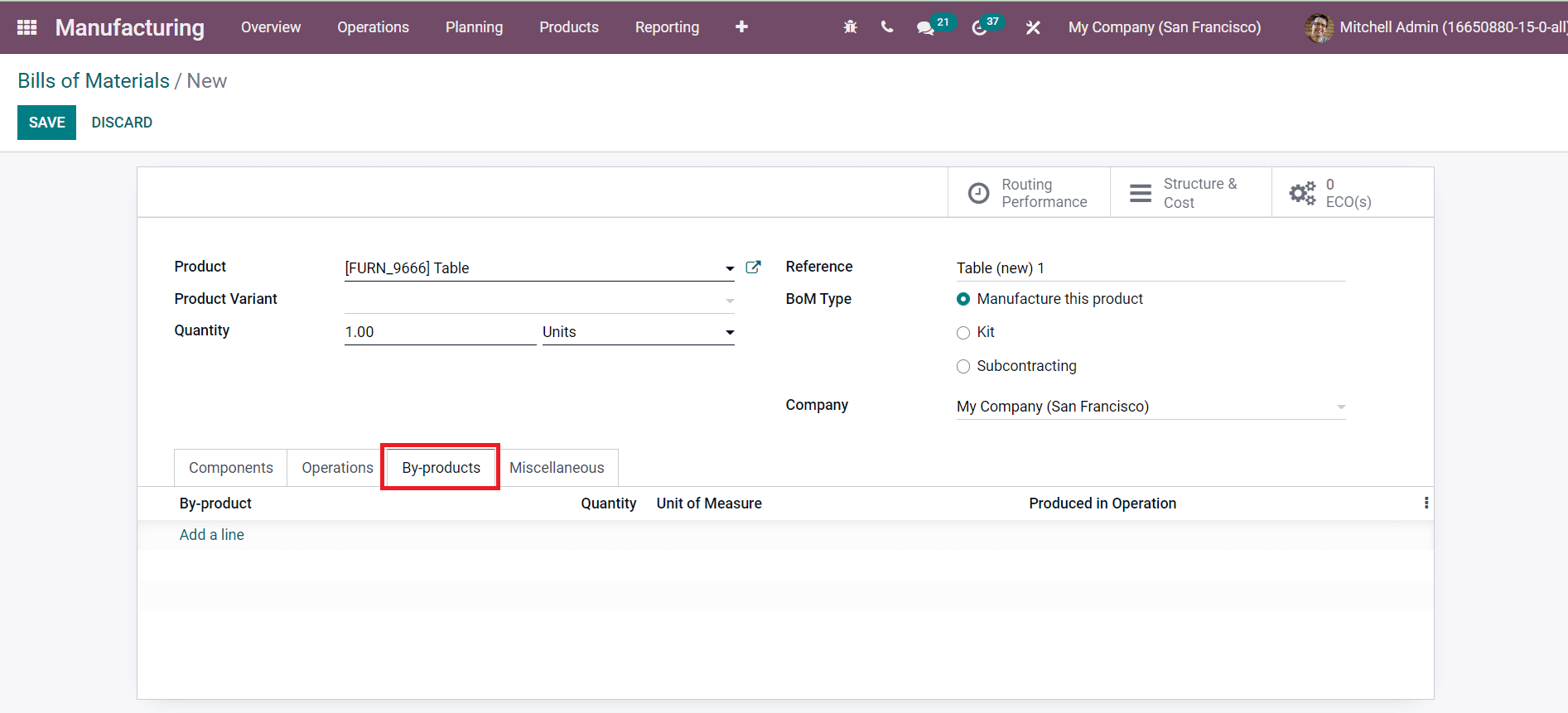Click the DISCARD button
The height and width of the screenshot is (713, 1568).
(x=122, y=123)
